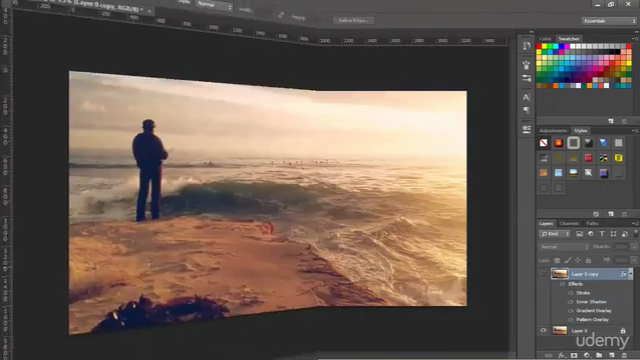Switch to the Channels tab
This screenshot has height=360, width=640.
[x=569, y=223]
